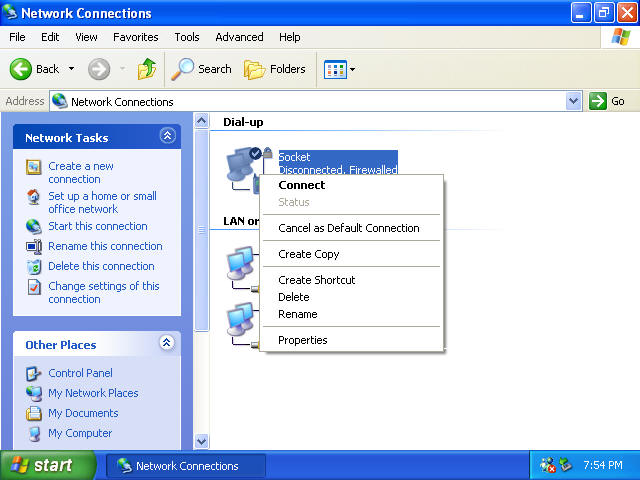Choose Cancel as Default Connection
Screen dimensions: 640x480
[x=352, y=228]
